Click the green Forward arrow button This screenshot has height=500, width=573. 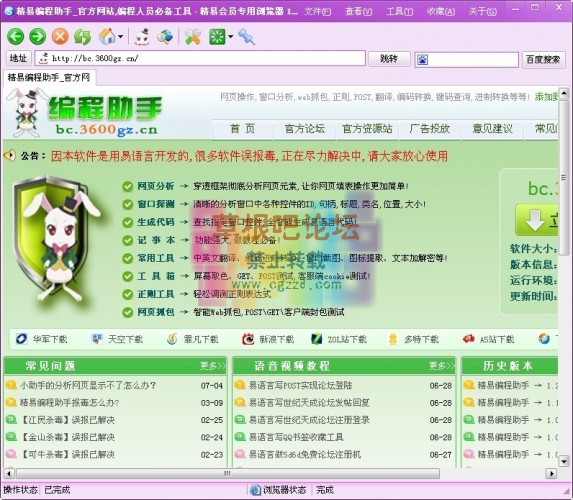click(x=38, y=37)
